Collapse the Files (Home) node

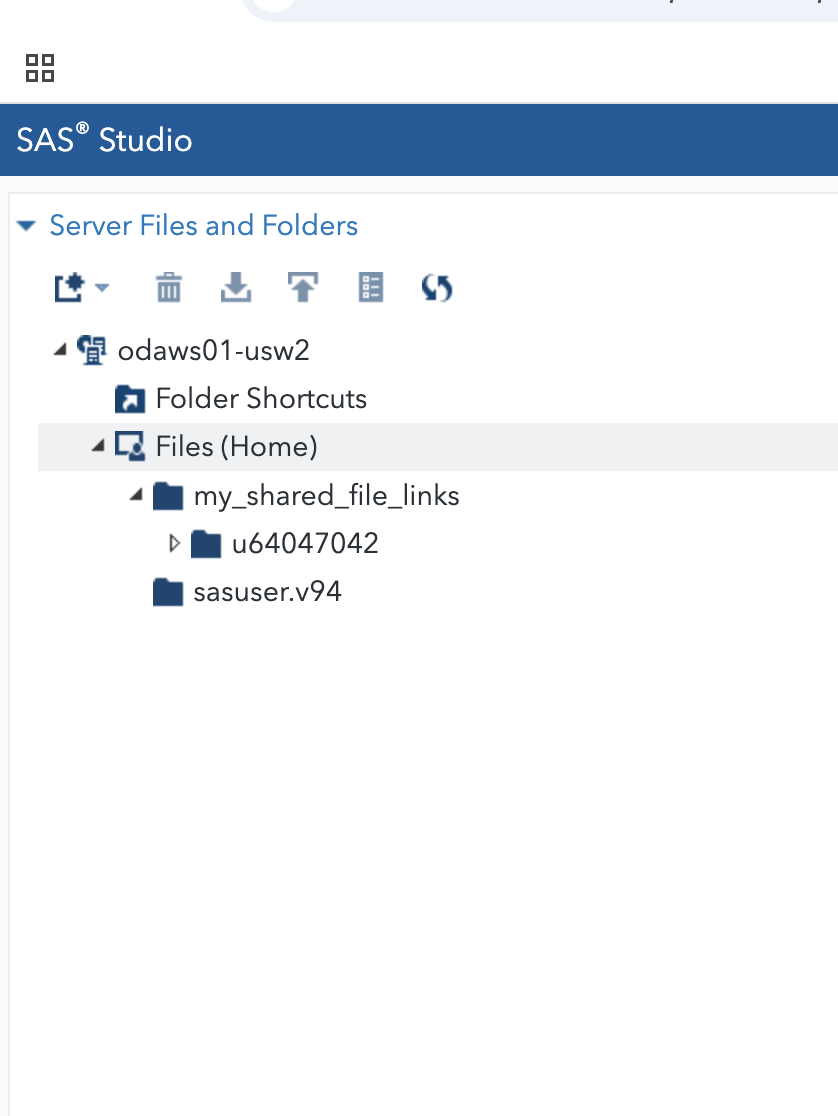coord(98,446)
